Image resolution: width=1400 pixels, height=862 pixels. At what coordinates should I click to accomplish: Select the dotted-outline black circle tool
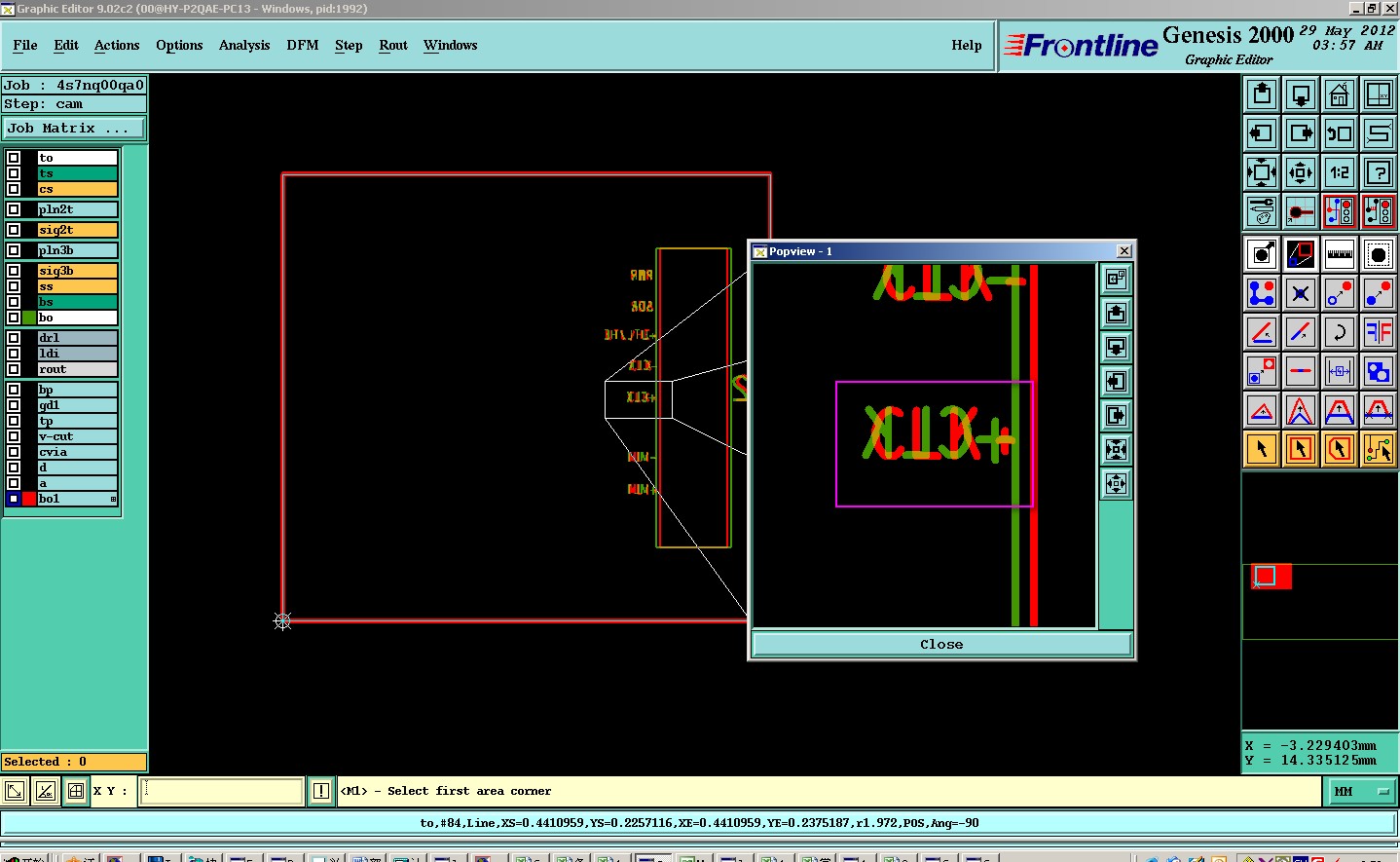pyautogui.click(x=1379, y=254)
